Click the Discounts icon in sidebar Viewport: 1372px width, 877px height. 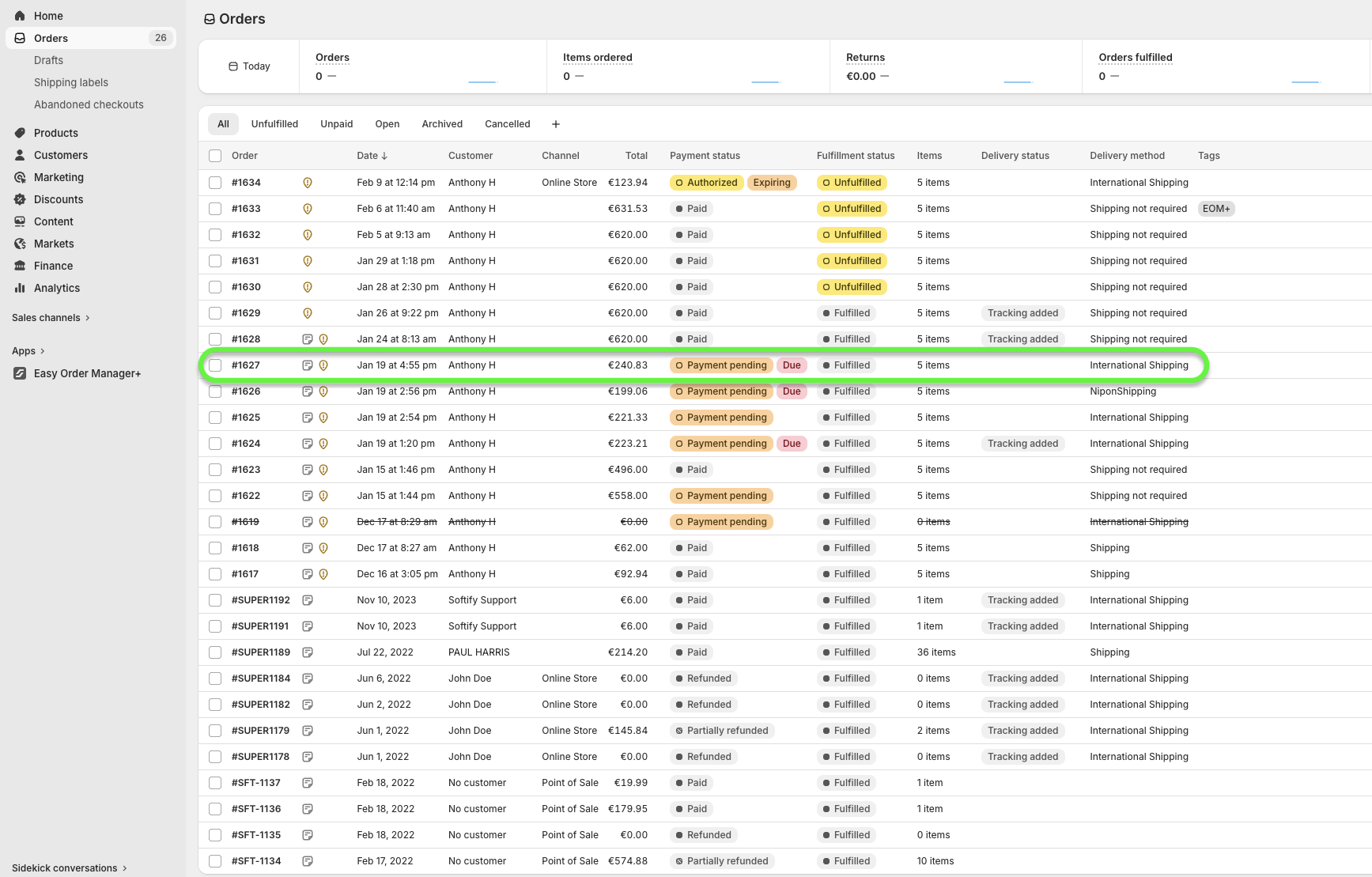click(x=20, y=199)
